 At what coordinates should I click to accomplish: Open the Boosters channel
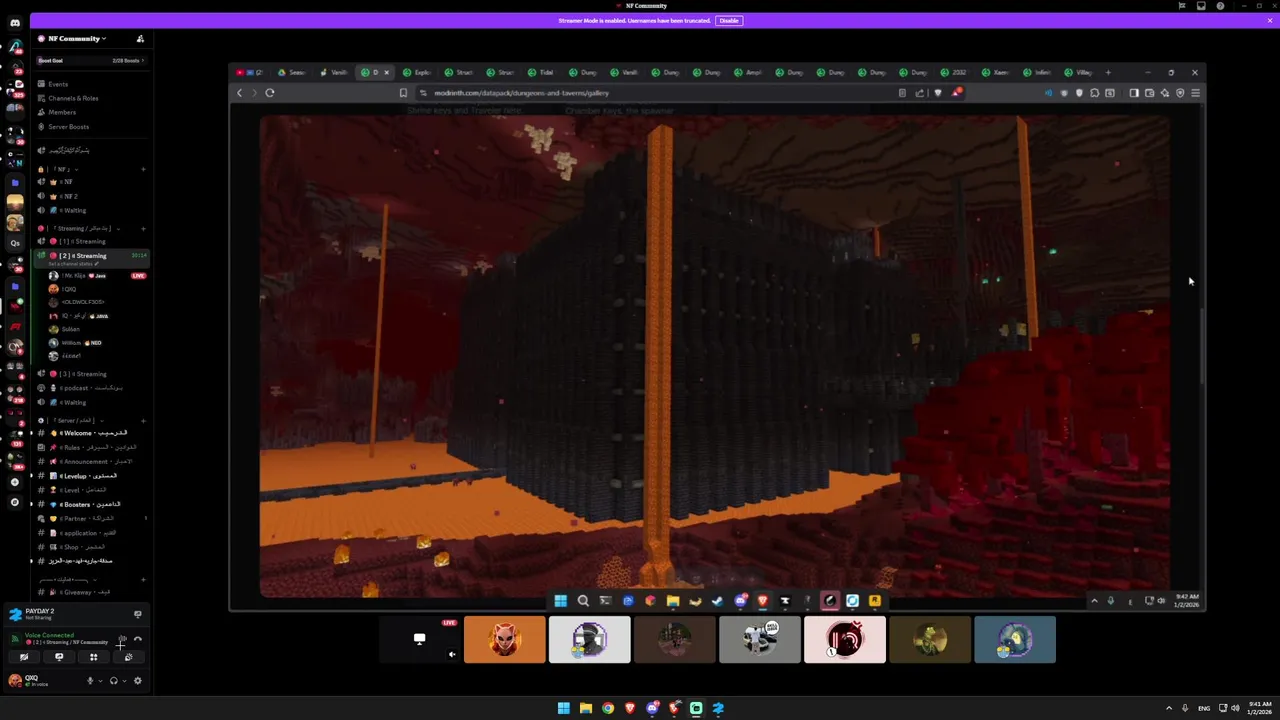click(91, 504)
